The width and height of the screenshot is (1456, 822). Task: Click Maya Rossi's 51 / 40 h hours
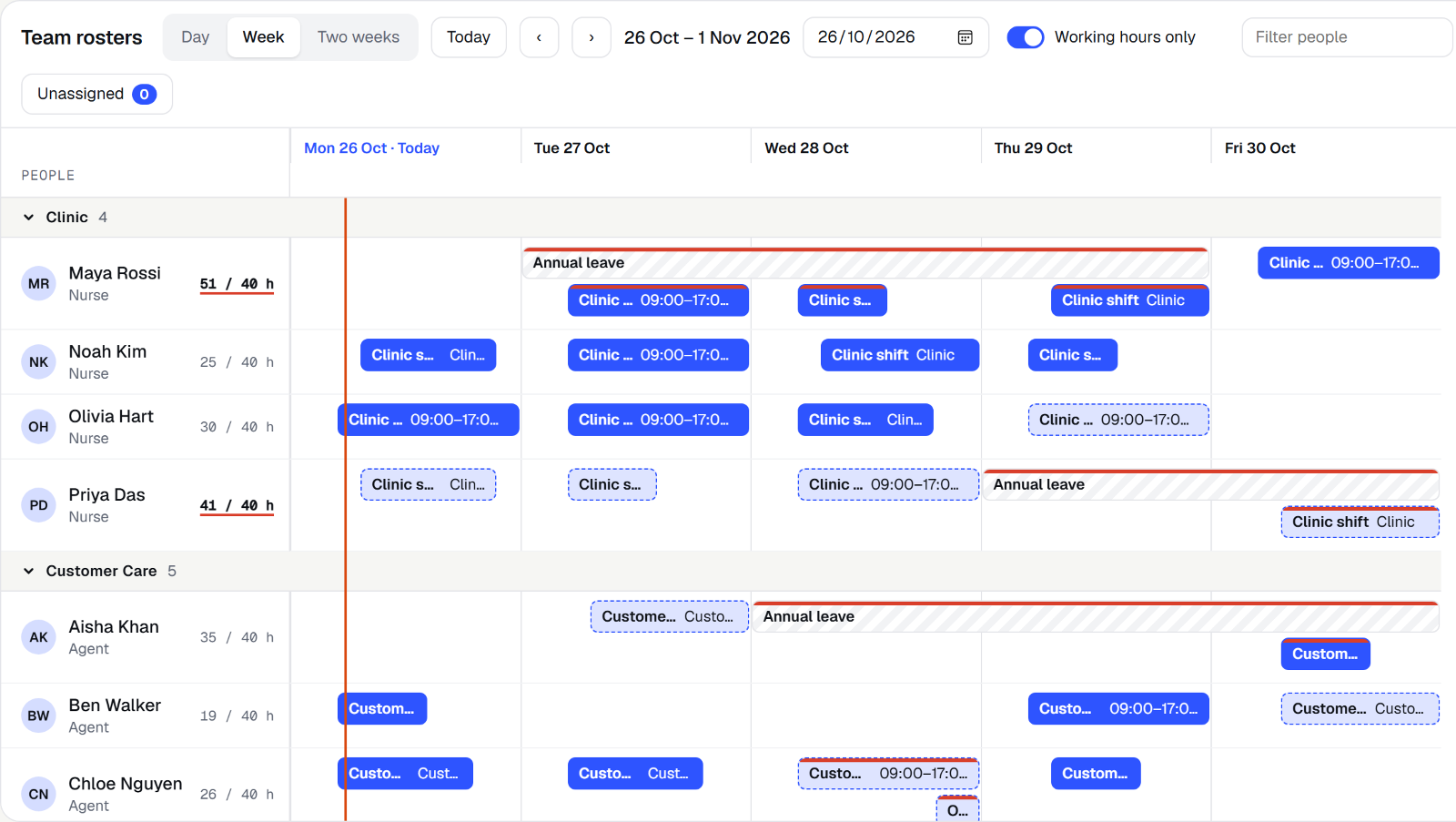click(237, 284)
